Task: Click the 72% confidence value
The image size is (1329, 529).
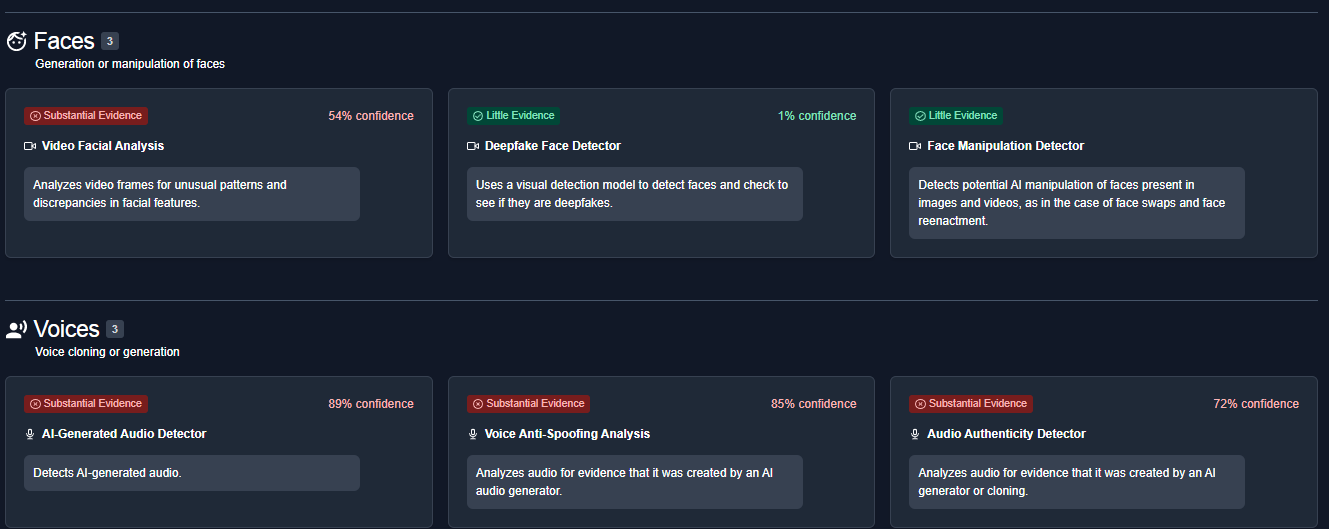Action: pyautogui.click(x=1256, y=404)
